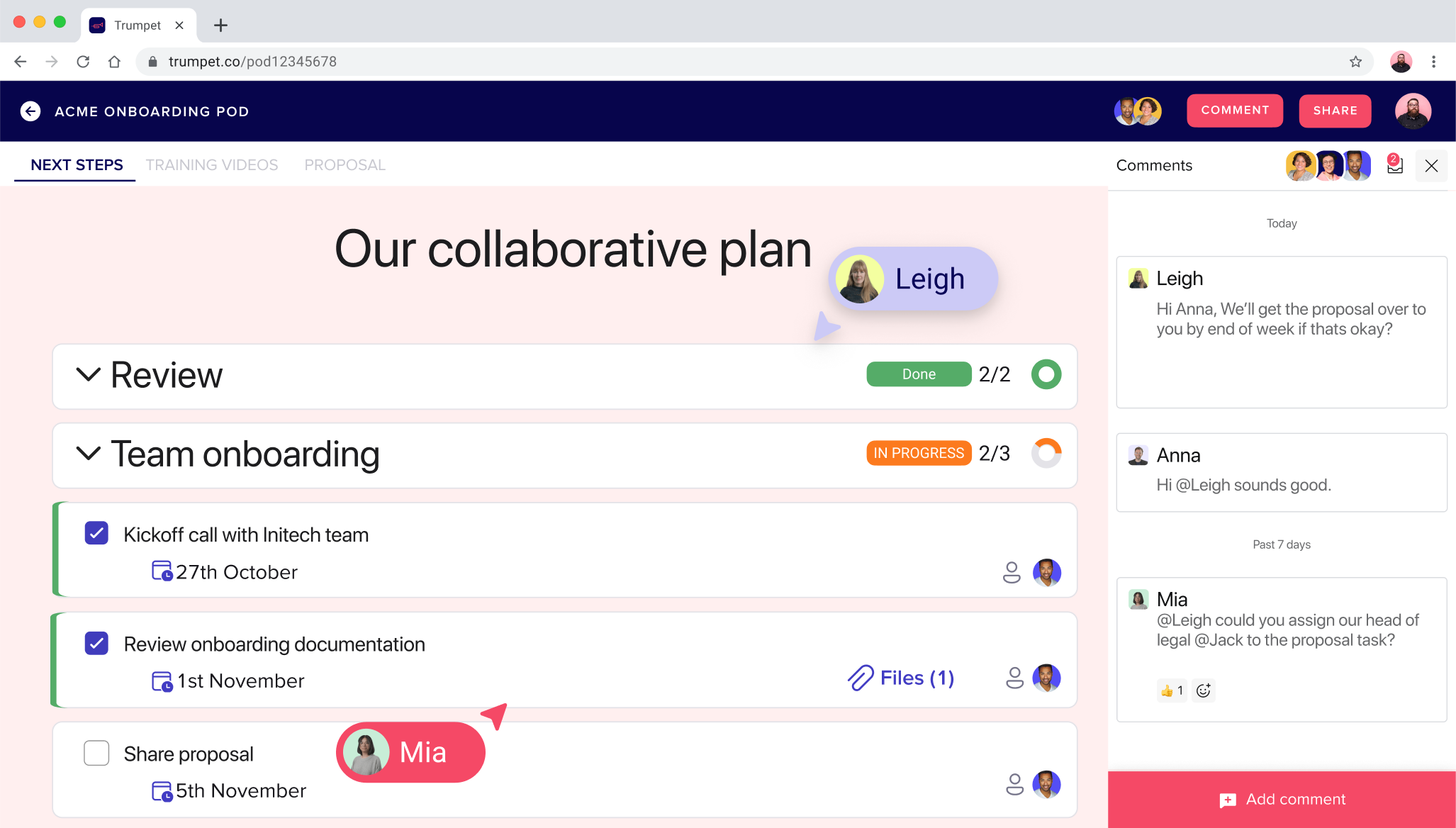Close the Comments panel
This screenshot has width=1456, height=828.
click(x=1431, y=166)
